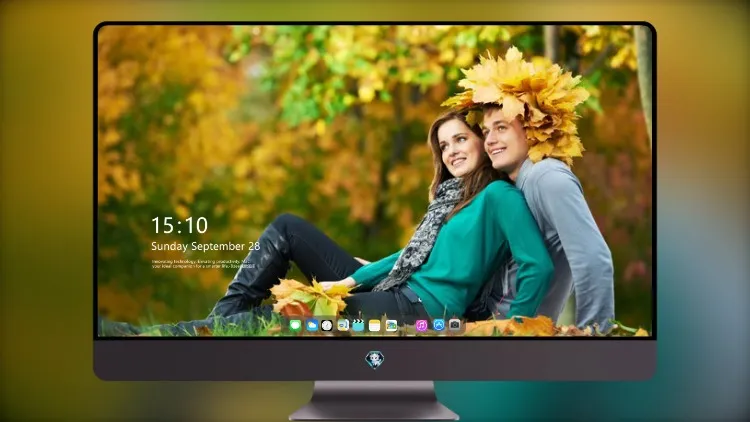The width and height of the screenshot is (750, 422).
Task: Click the Sunday September 28 date
Action: click(206, 246)
